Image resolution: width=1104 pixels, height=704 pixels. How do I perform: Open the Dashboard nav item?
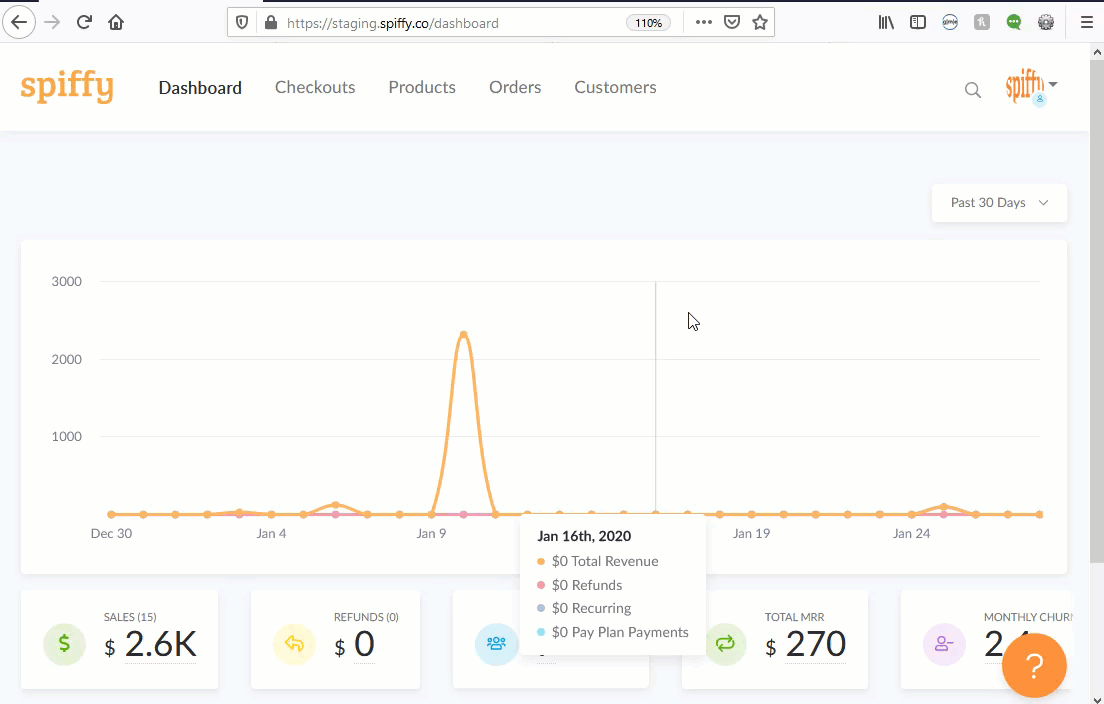(x=200, y=87)
